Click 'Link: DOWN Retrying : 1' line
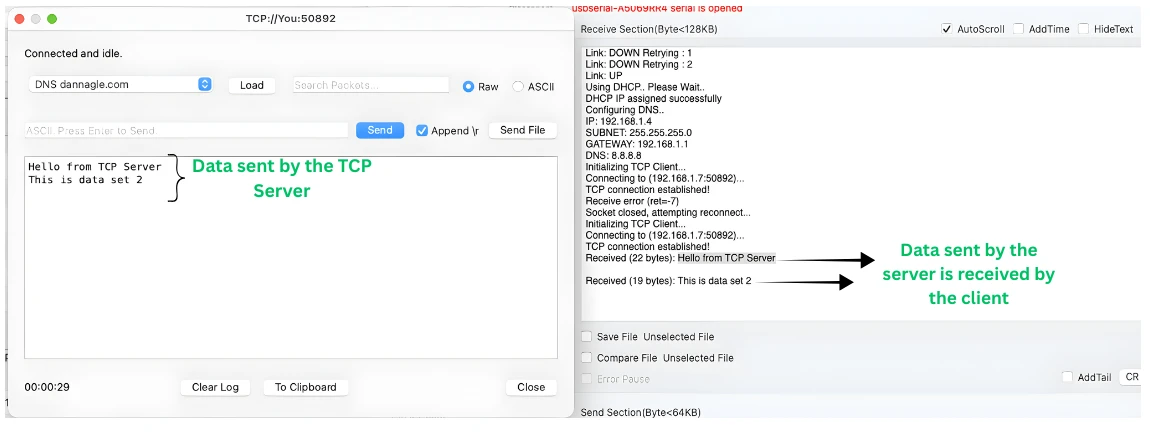The height and width of the screenshot is (435, 1150). point(639,53)
